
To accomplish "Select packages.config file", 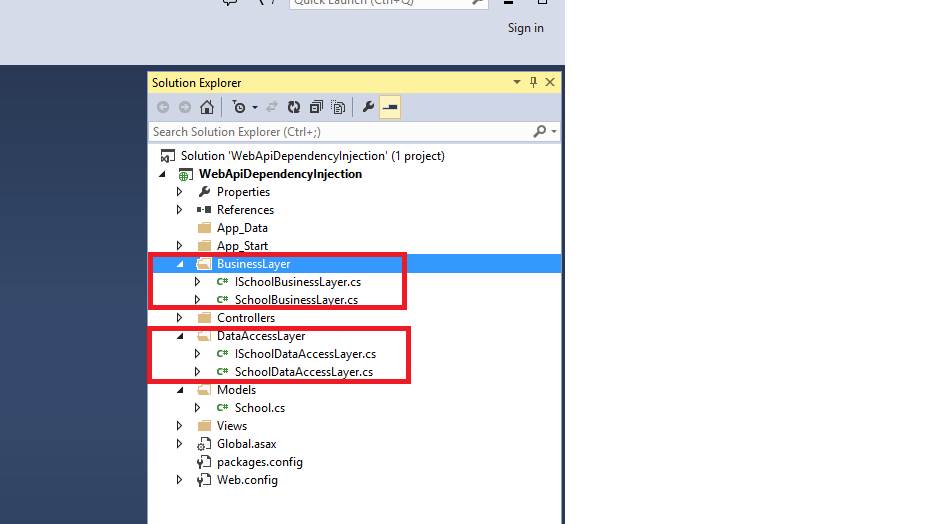I will 260,462.
